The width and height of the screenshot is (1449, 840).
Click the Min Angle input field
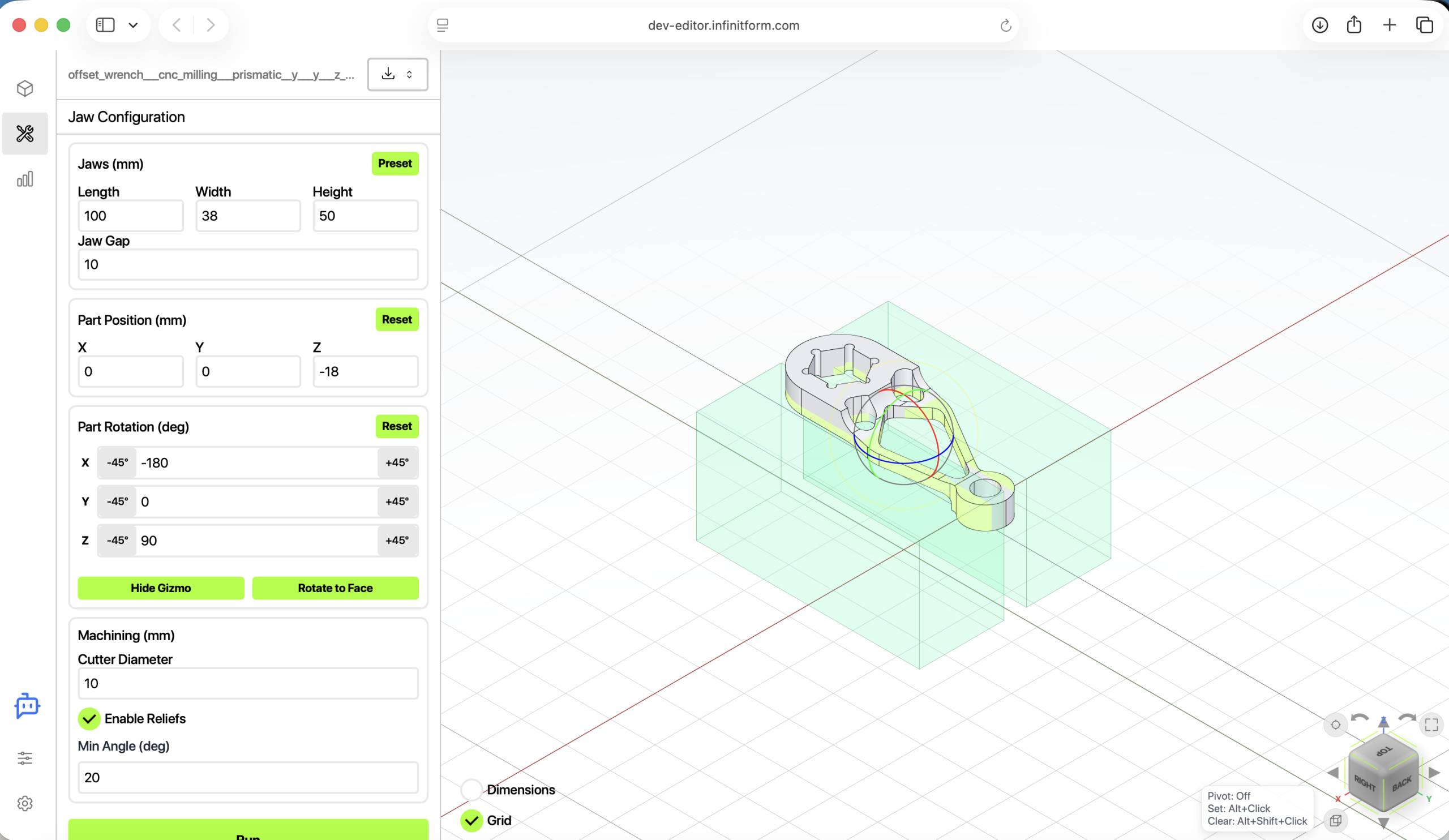point(248,777)
